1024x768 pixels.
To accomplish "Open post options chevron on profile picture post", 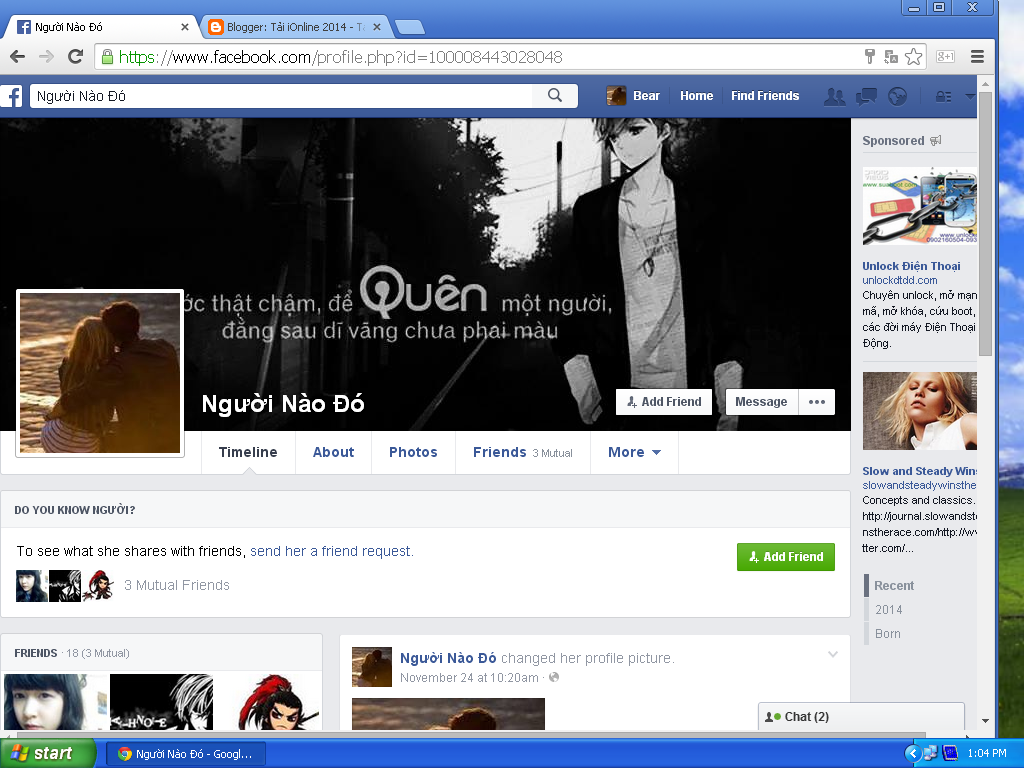I will 833,654.
